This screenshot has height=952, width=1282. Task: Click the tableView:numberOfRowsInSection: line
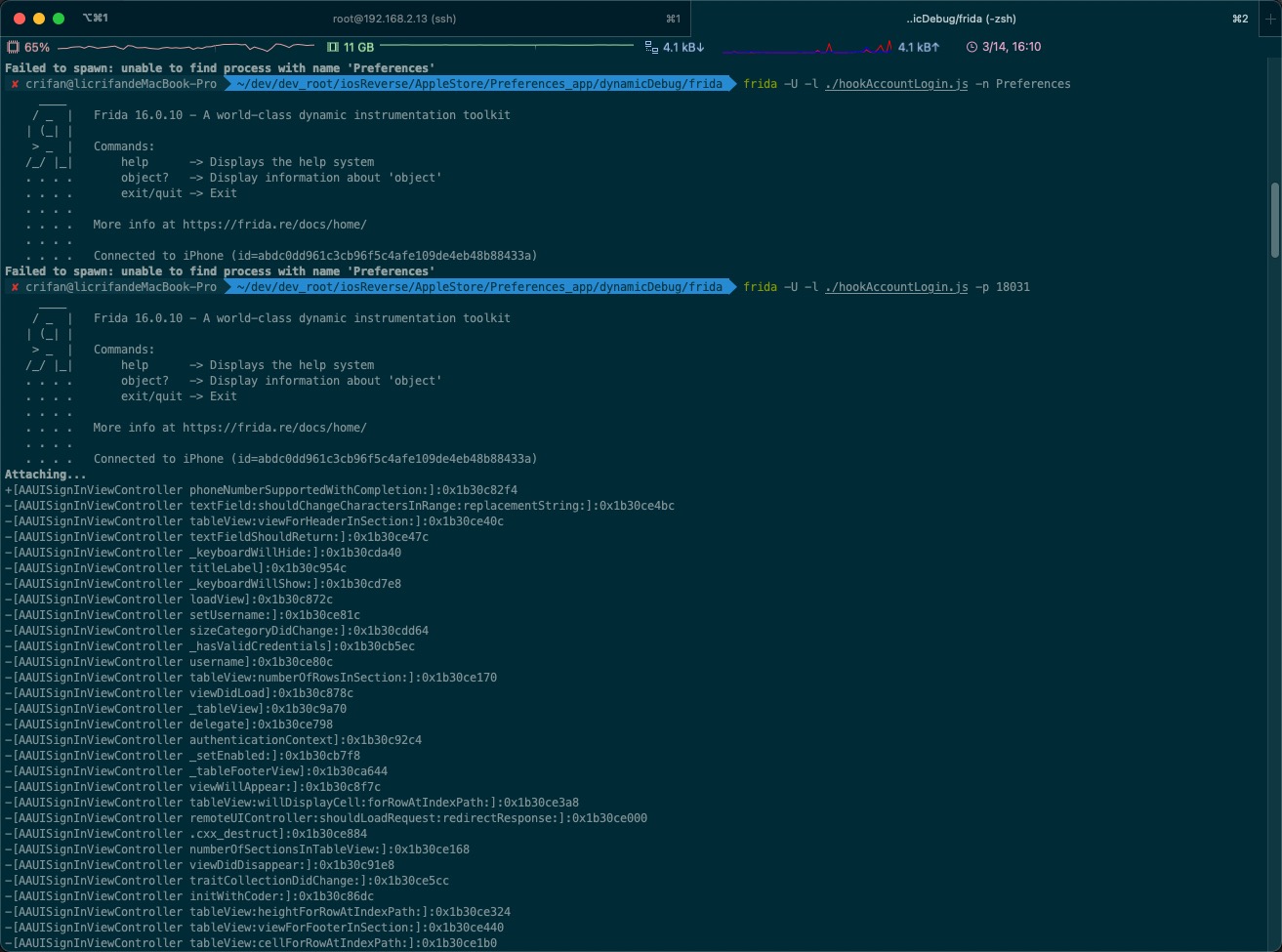pyautogui.click(x=251, y=678)
